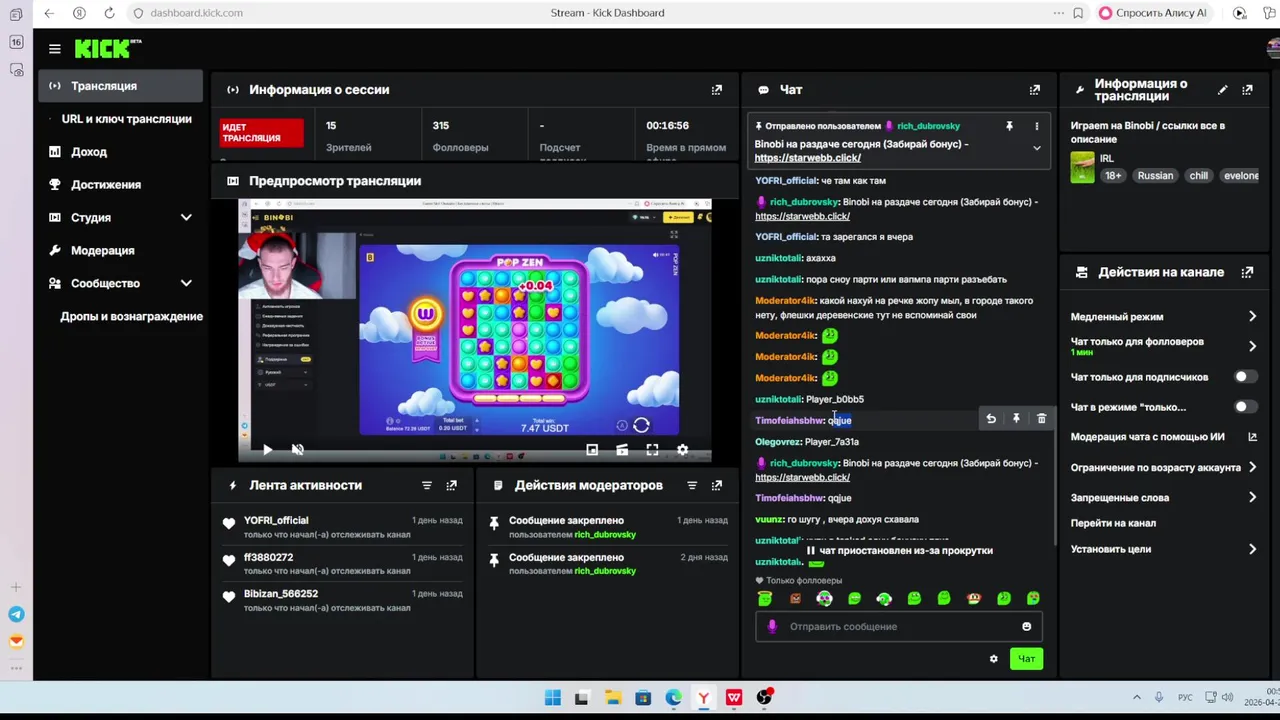Pop out the Лента активности panel
This screenshot has height=720, width=1280.
tap(452, 485)
